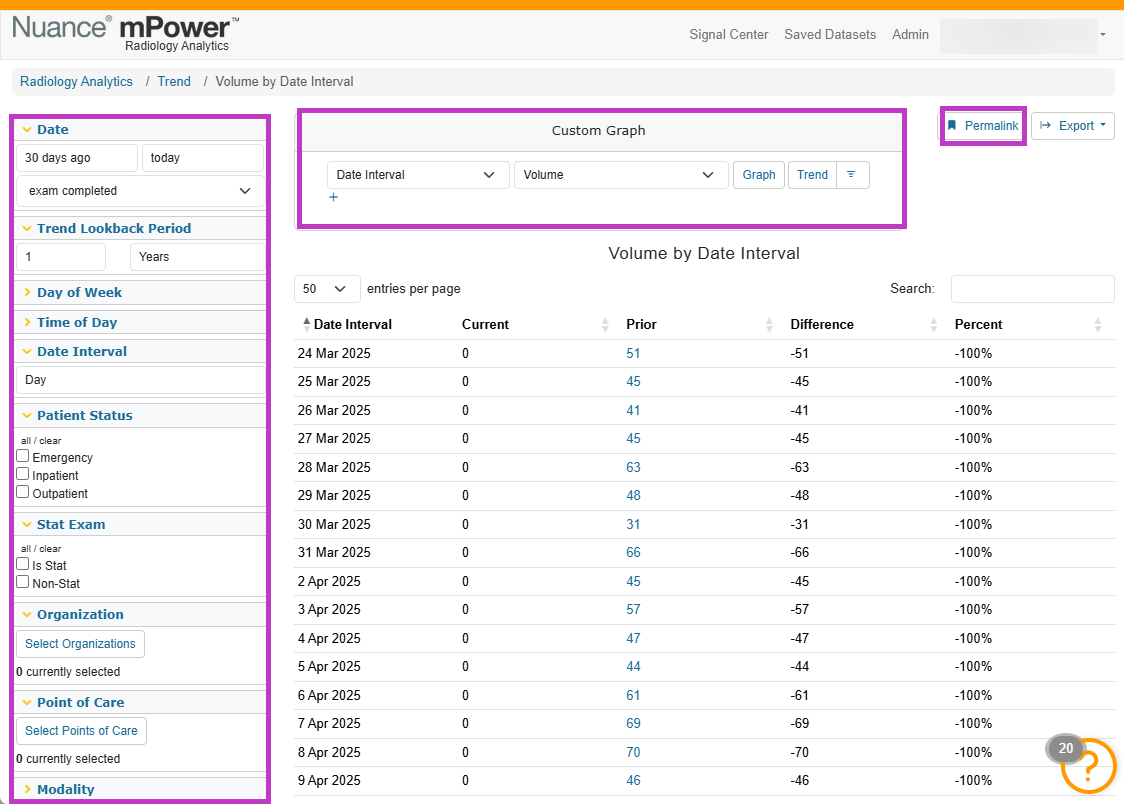Add another graph dimension with plus icon
Image resolution: width=1124 pixels, height=804 pixels.
point(333,197)
